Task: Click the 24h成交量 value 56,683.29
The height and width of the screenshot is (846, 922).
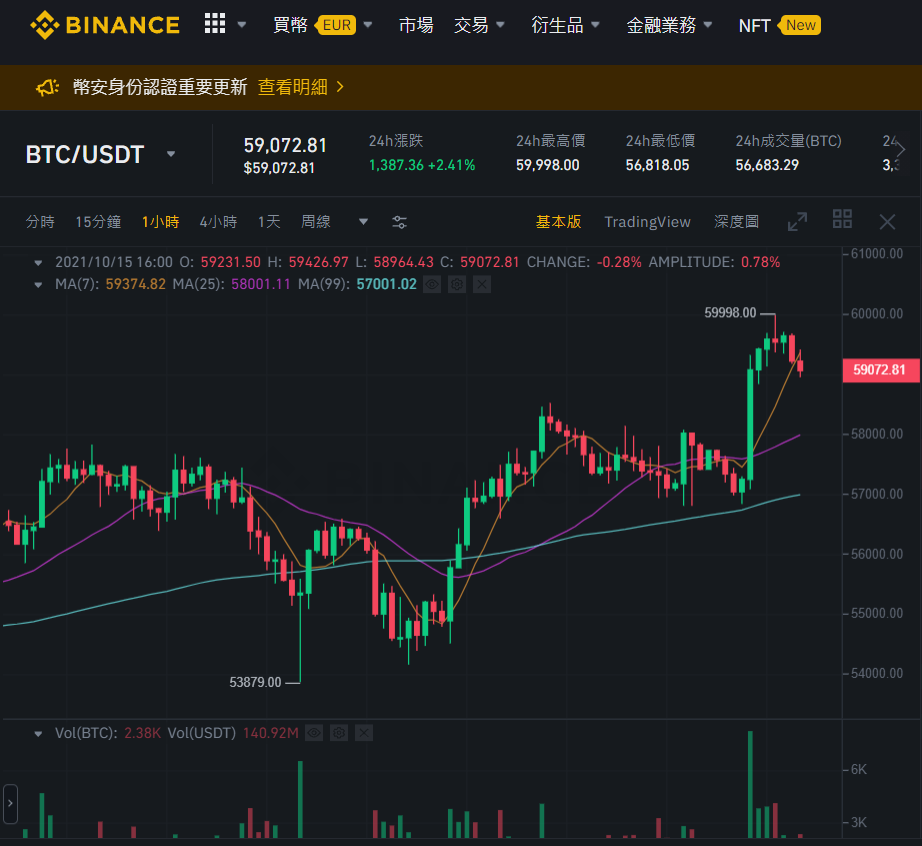Action: point(767,165)
